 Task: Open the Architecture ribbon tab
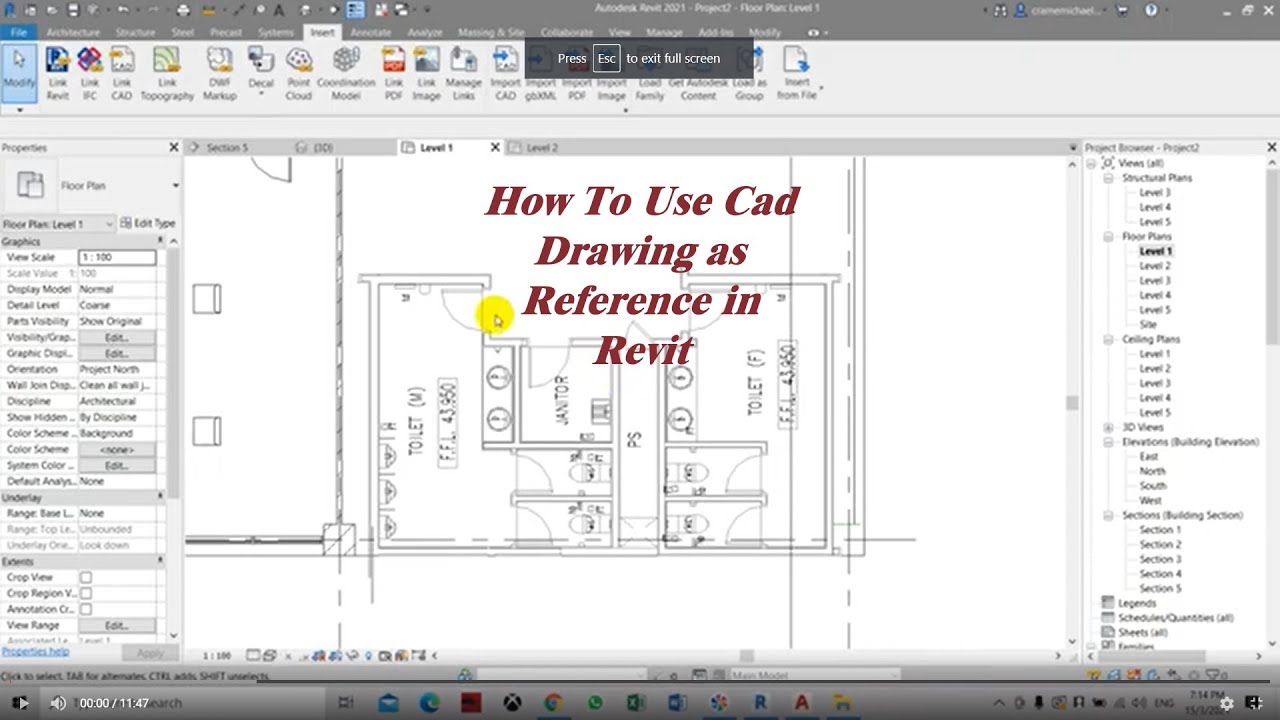click(73, 32)
